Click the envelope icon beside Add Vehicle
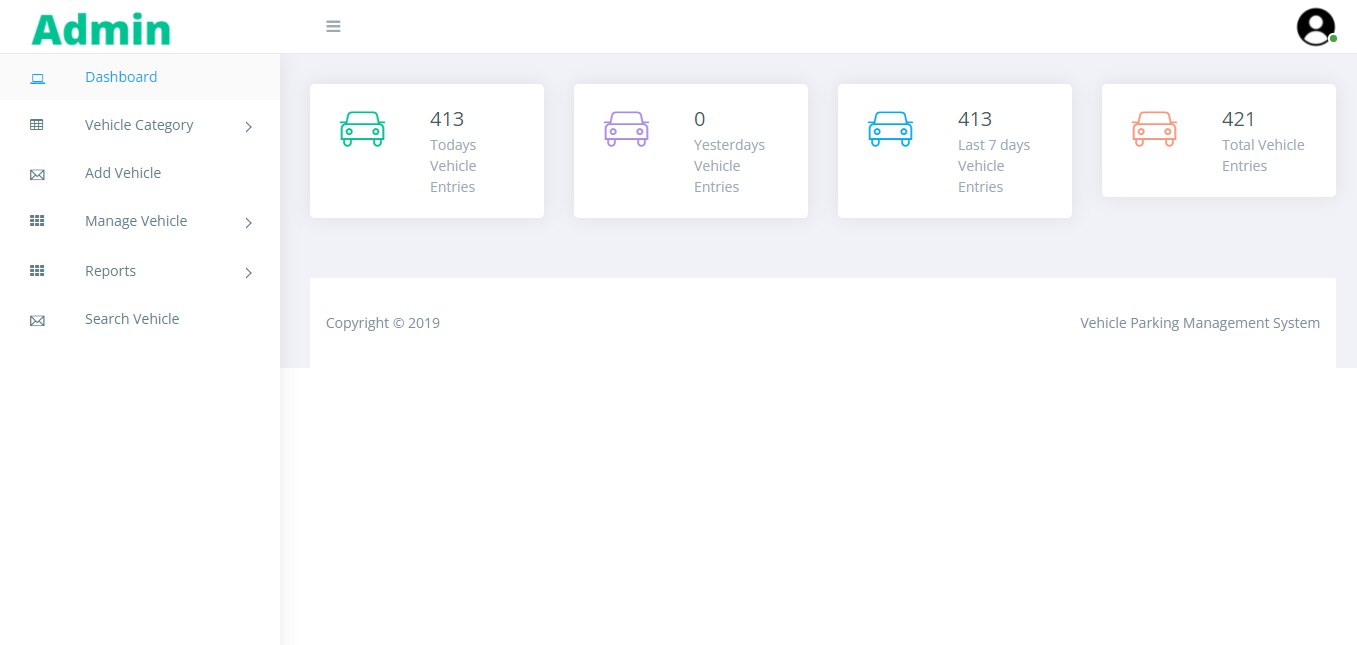 [x=37, y=174]
